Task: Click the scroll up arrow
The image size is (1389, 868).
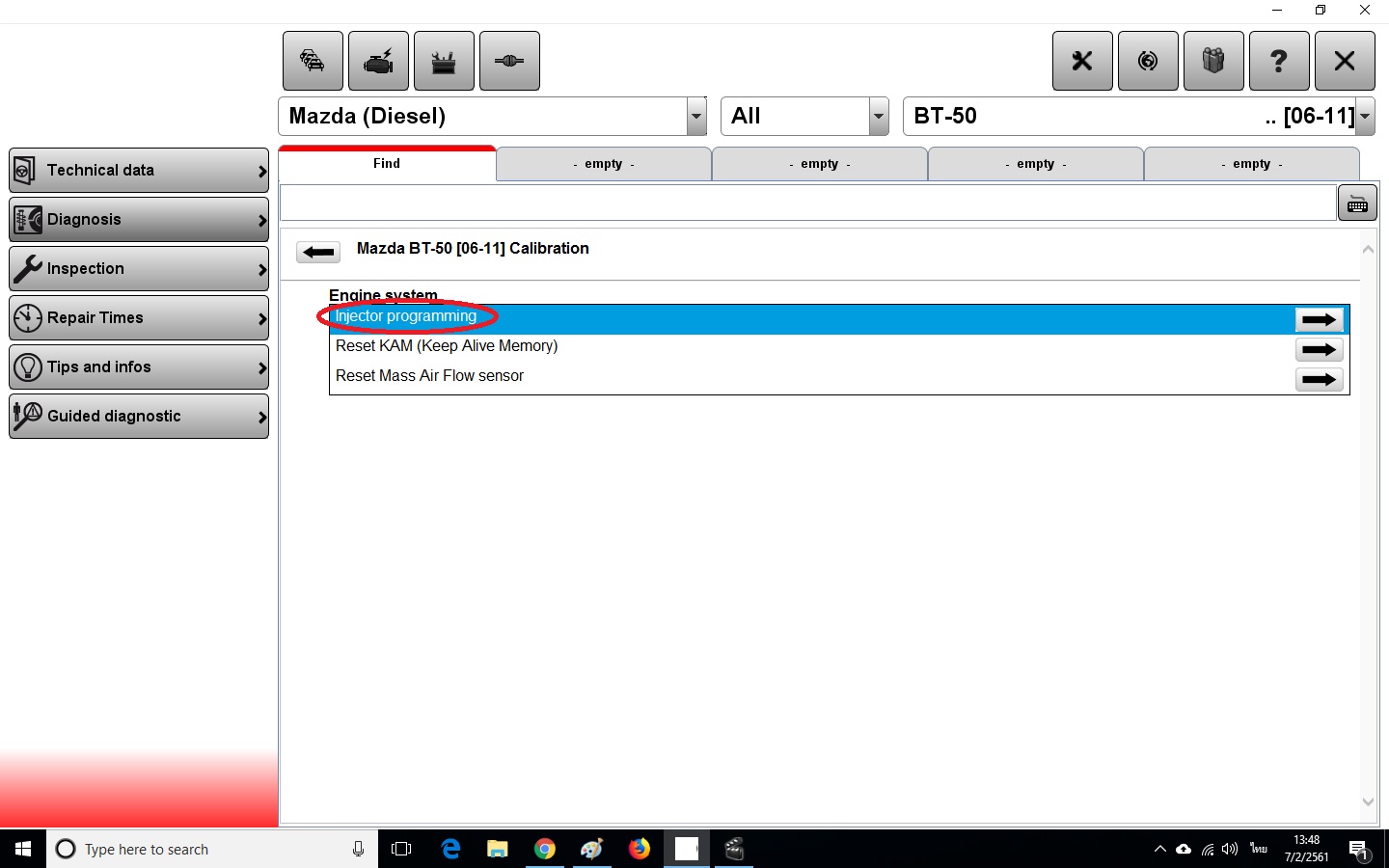Action: click(x=1368, y=249)
